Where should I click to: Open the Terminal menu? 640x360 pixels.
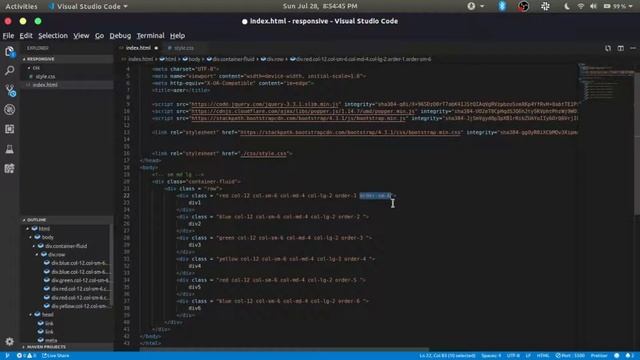tap(151, 36)
